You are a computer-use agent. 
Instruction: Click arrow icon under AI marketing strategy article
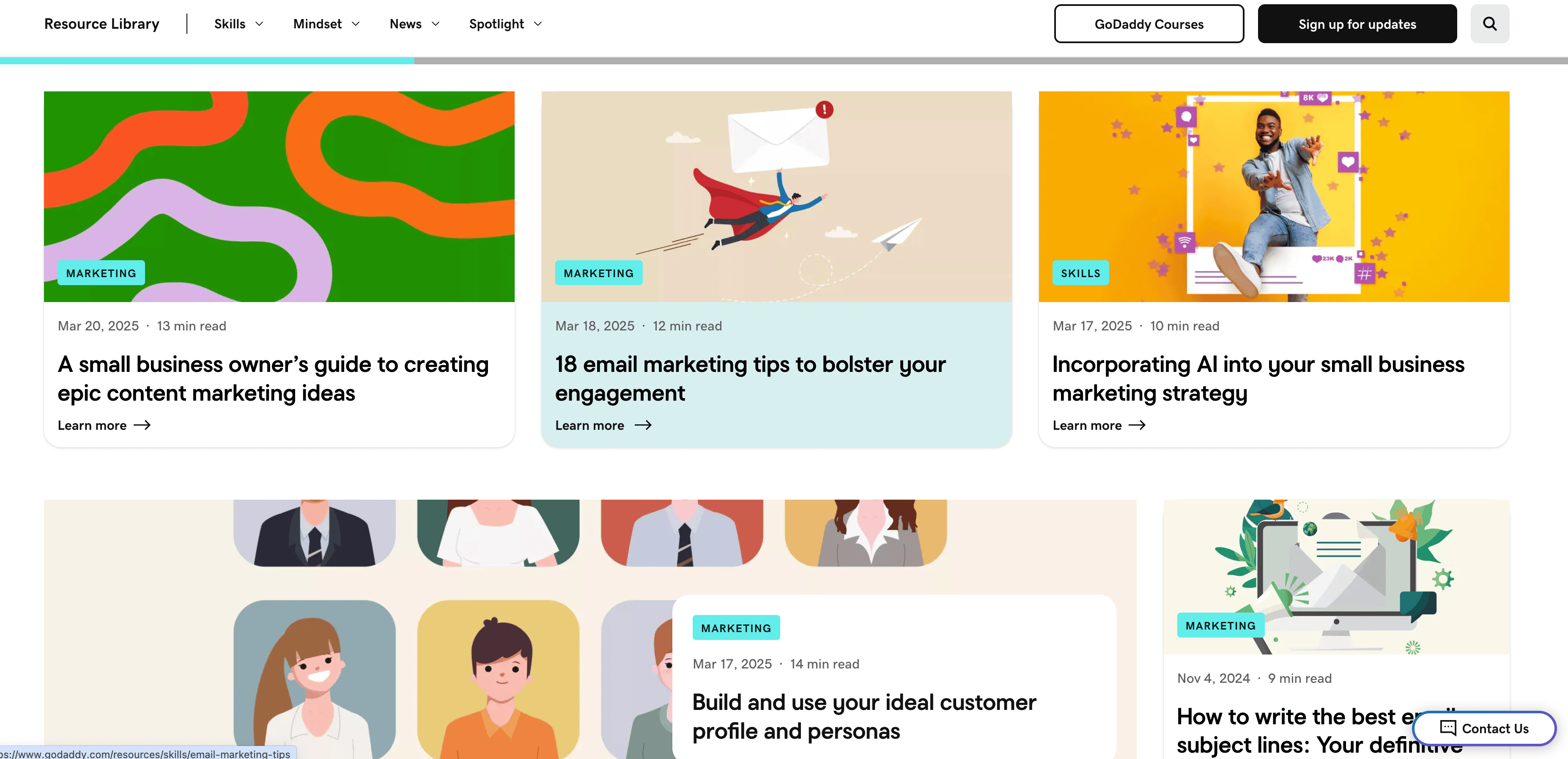point(1136,425)
